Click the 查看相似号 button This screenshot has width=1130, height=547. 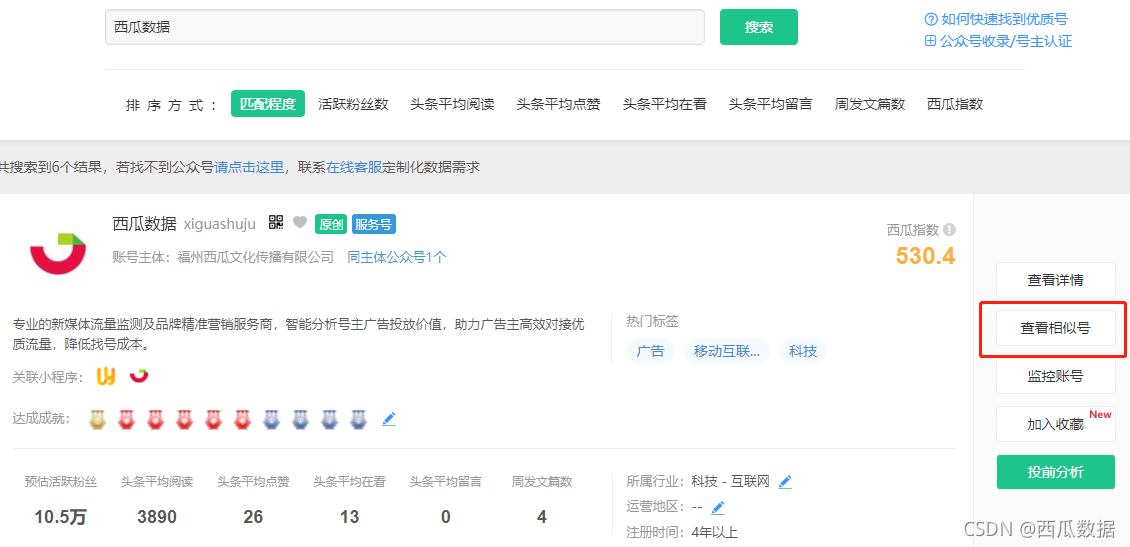coord(1055,329)
